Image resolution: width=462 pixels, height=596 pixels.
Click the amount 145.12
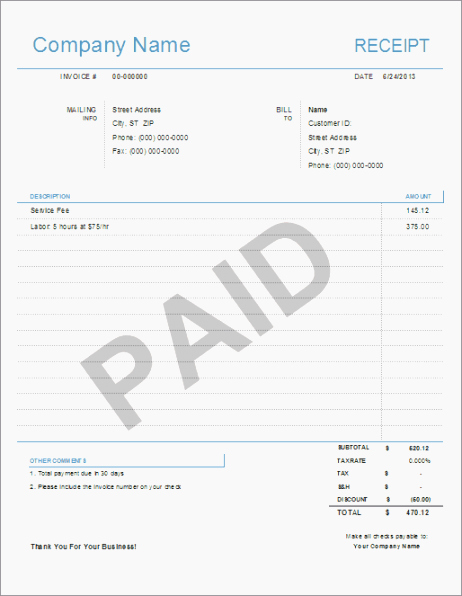coord(418,211)
